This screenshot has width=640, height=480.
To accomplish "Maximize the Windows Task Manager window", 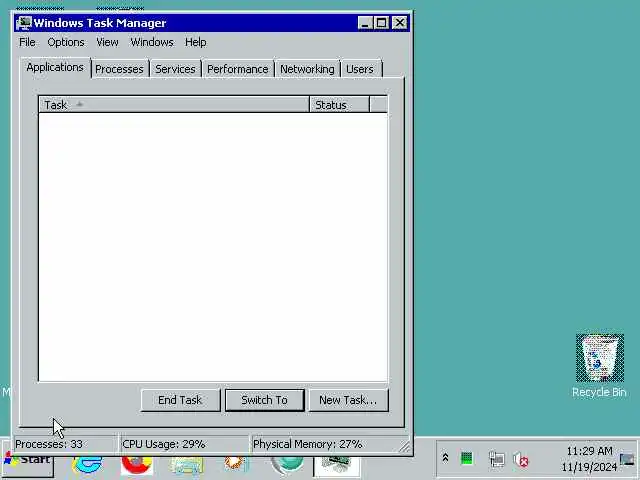I will [382, 23].
